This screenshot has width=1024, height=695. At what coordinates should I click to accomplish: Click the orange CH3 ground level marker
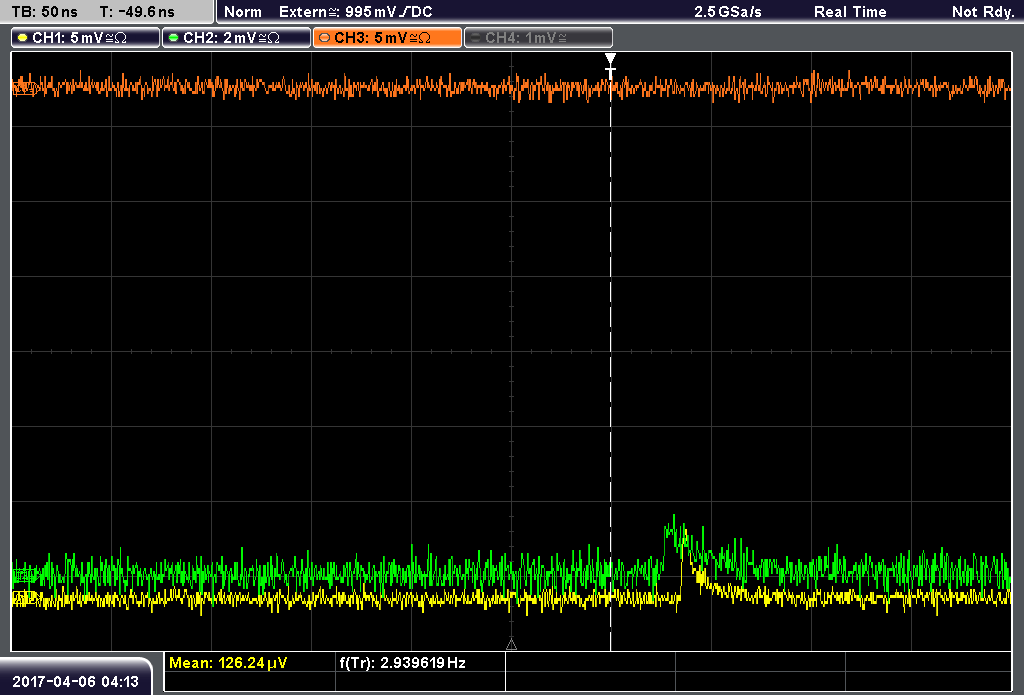[23, 87]
